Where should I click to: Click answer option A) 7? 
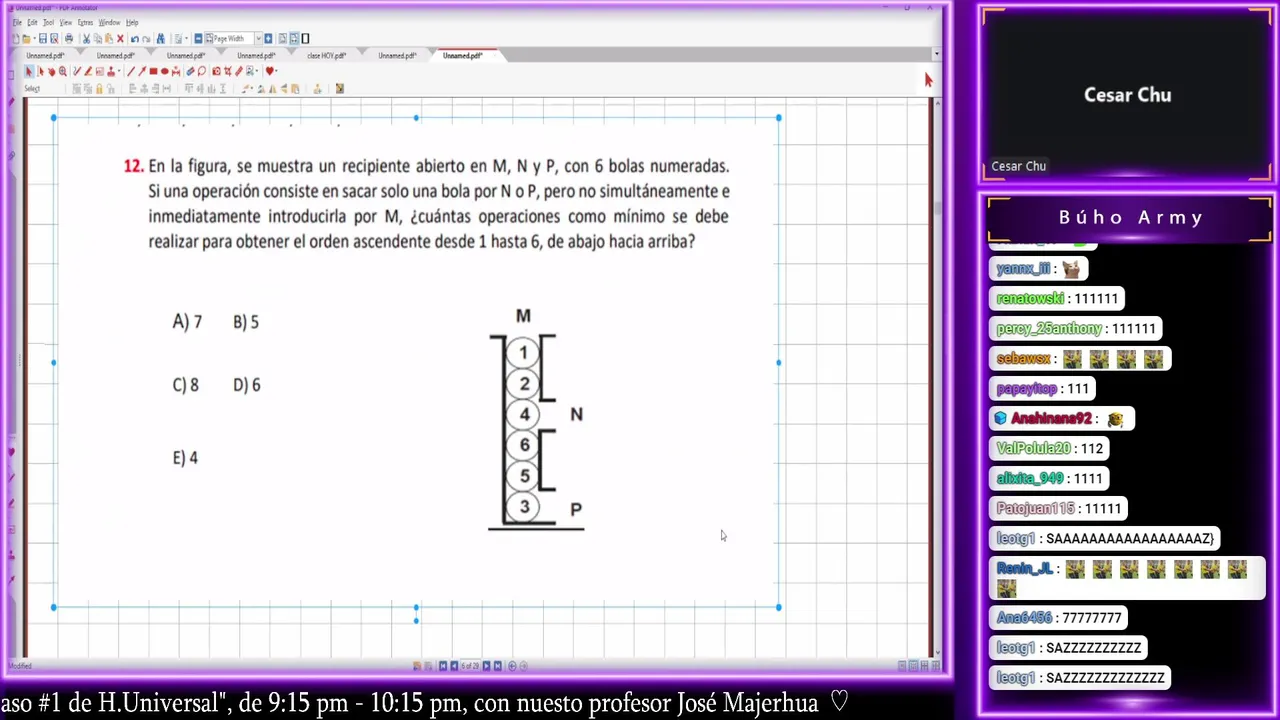pyautogui.click(x=187, y=322)
